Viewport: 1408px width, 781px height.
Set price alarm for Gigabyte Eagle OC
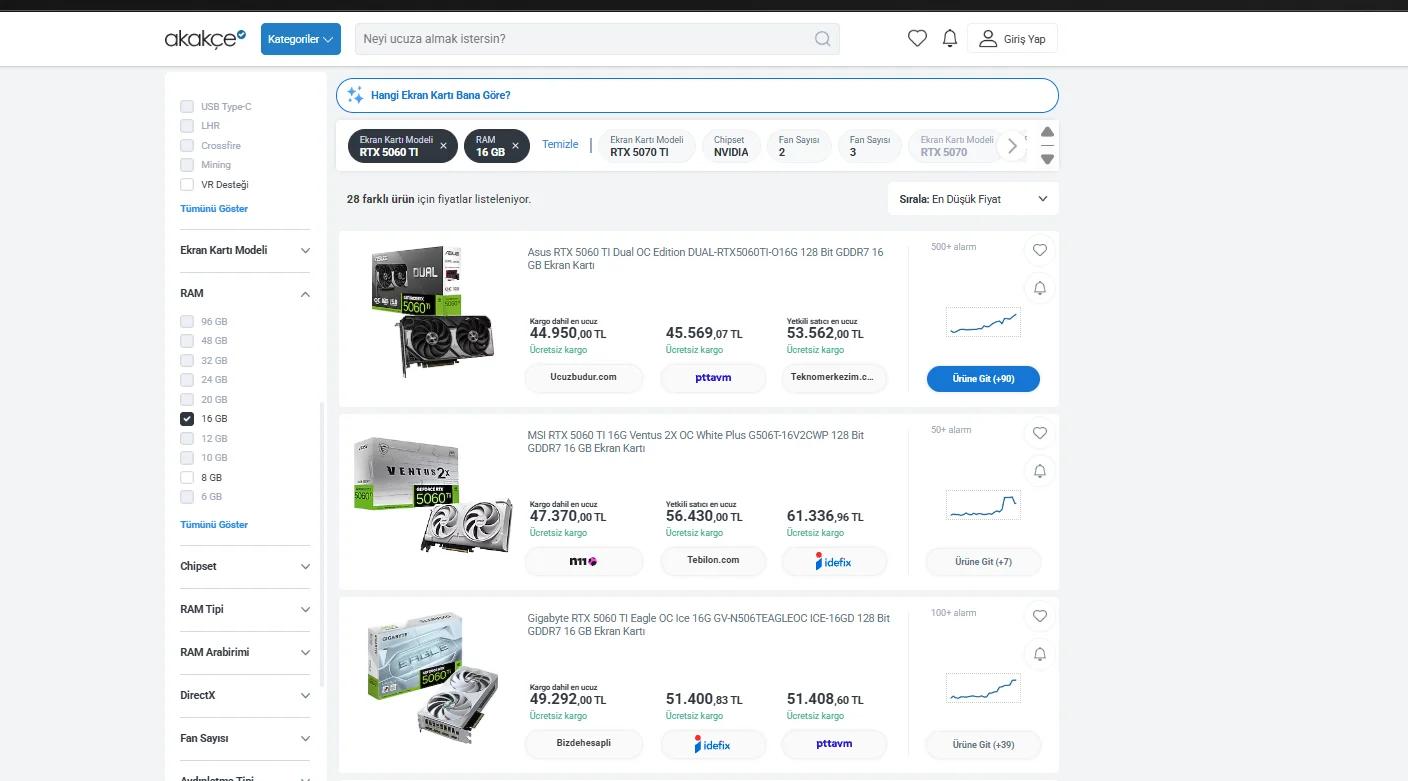[1040, 654]
